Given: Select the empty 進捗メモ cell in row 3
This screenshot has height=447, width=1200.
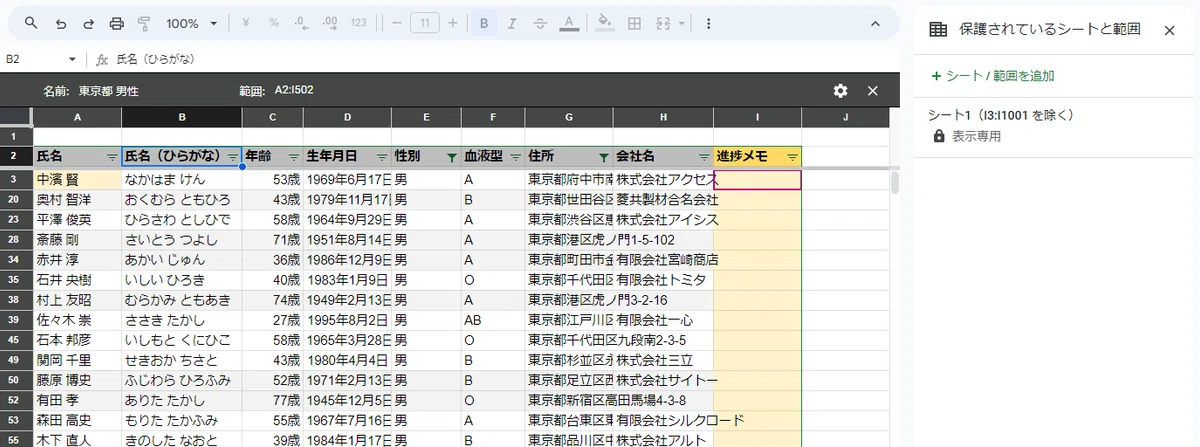Looking at the screenshot, I should point(757,180).
